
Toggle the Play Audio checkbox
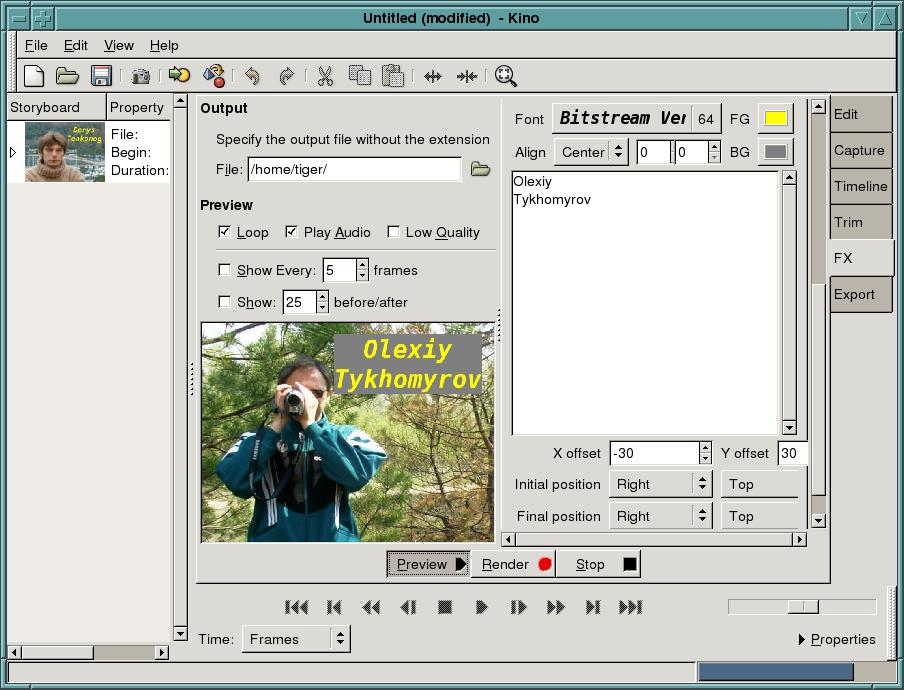tap(292, 232)
